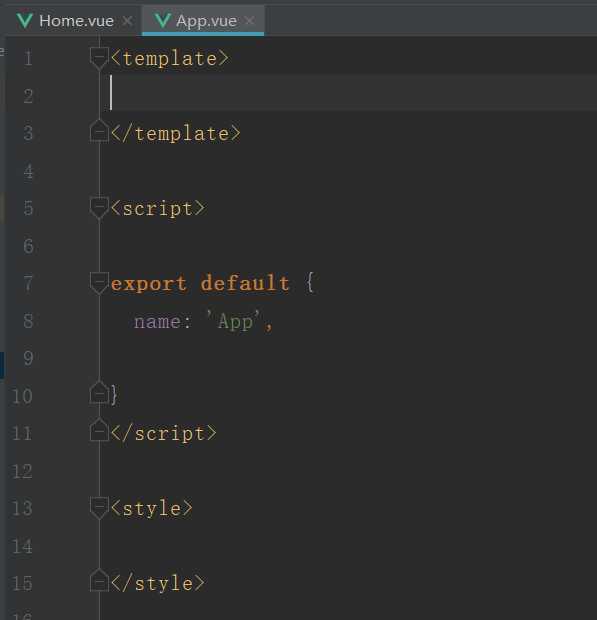Image resolution: width=597 pixels, height=620 pixels.
Task: Click the Vue icon on the Home.vue tab
Action: coord(25,21)
